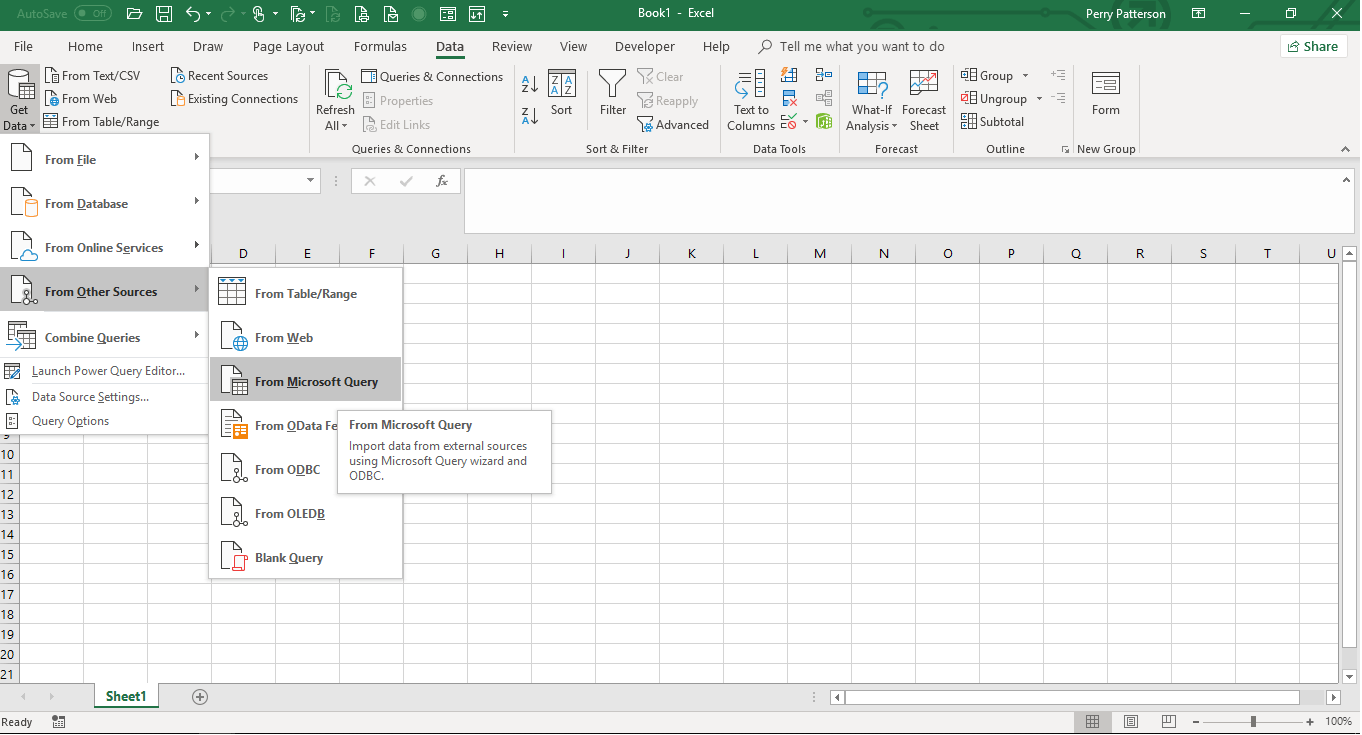The image size is (1362, 735).
Task: Sort ascending with the A to Z icon
Action: (x=530, y=85)
